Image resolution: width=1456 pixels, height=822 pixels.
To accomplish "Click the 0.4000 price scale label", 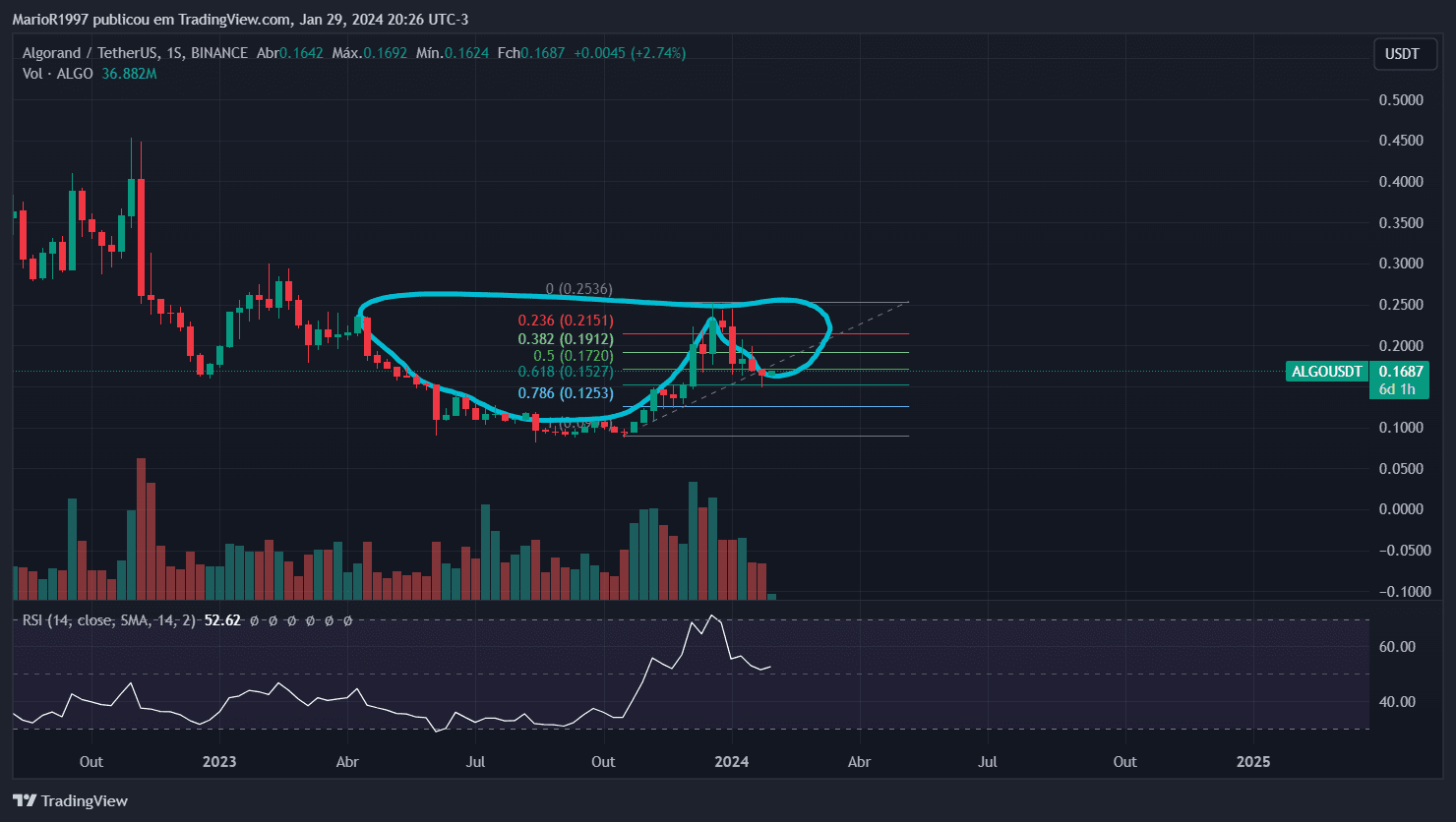I will coord(1401,182).
